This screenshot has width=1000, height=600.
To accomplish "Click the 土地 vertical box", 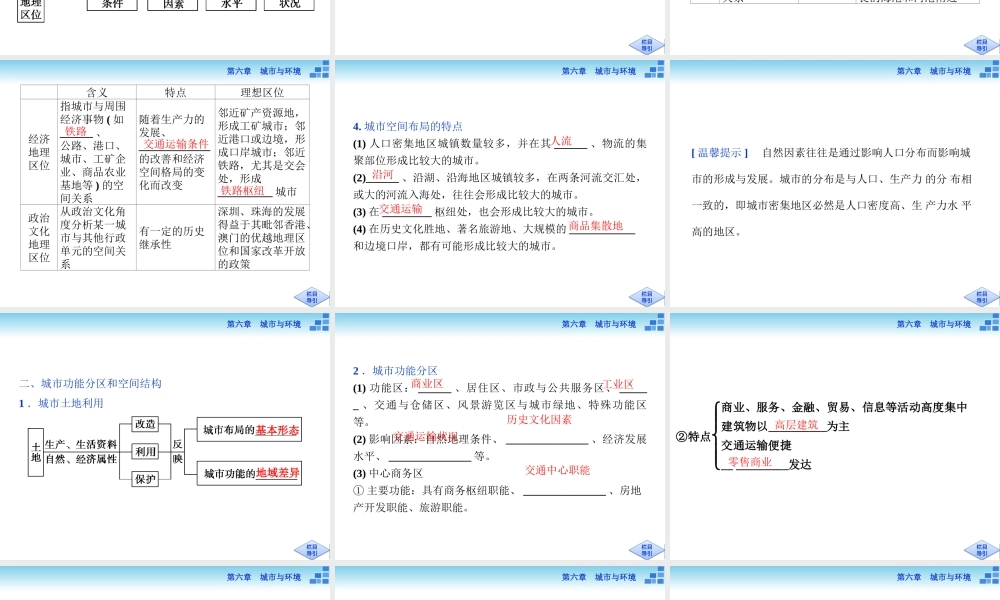I will click(x=36, y=452).
